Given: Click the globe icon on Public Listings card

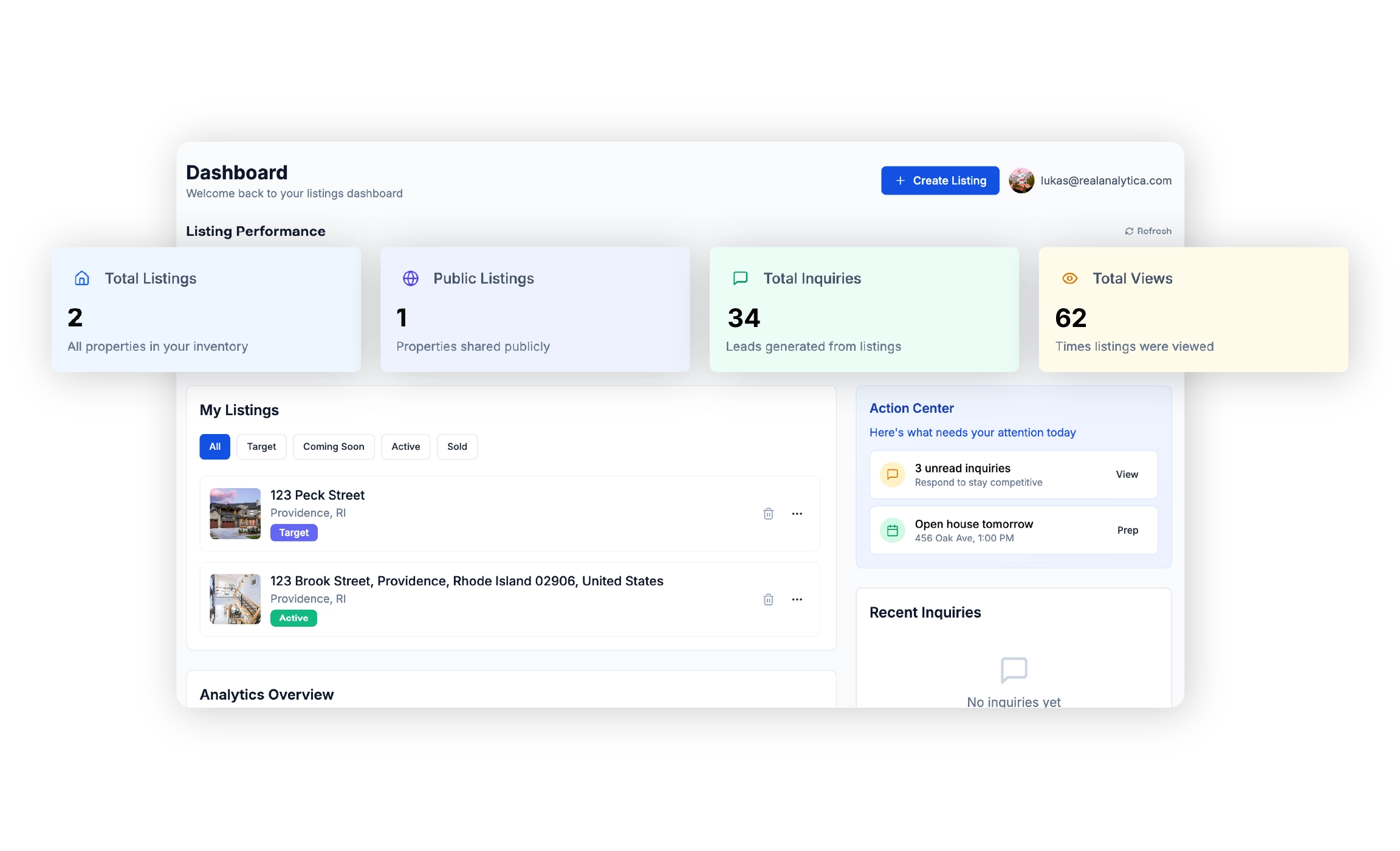Looking at the screenshot, I should 411,278.
